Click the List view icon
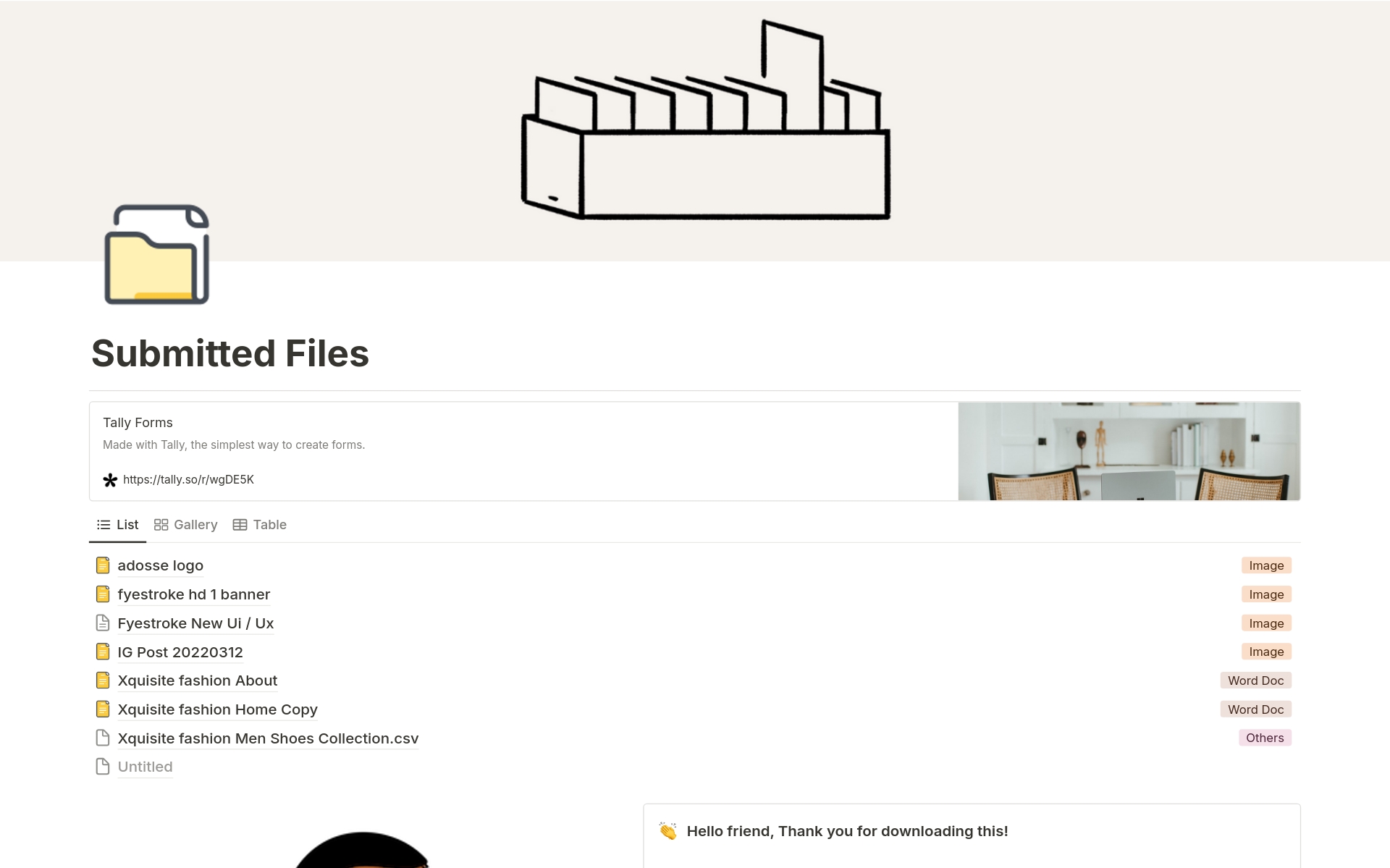Screen dimensions: 1390x868 103,524
